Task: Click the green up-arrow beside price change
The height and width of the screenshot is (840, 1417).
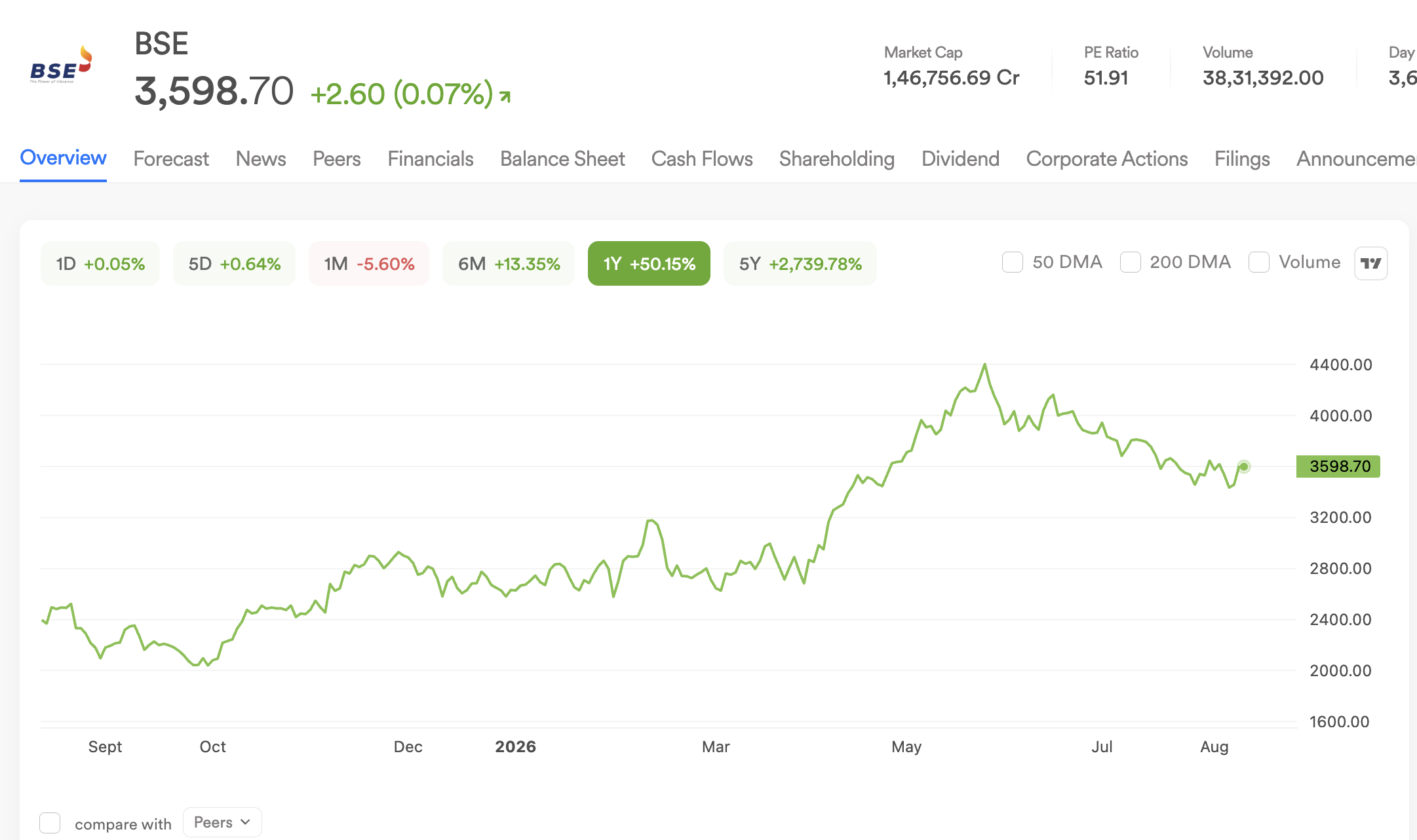Action: point(505,96)
